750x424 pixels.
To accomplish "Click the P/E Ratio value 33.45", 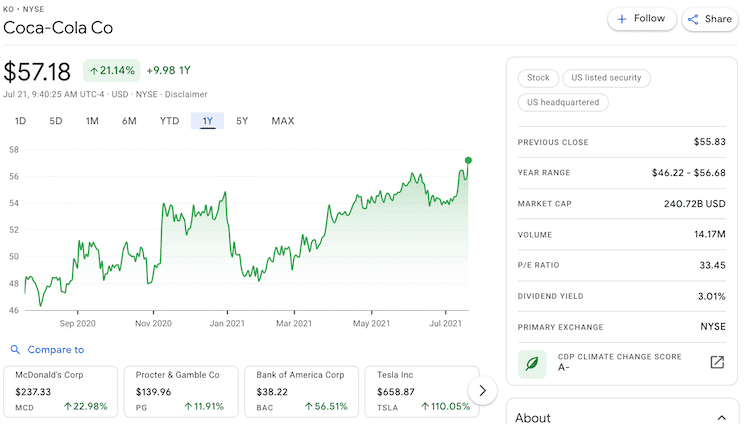I will 712,265.
